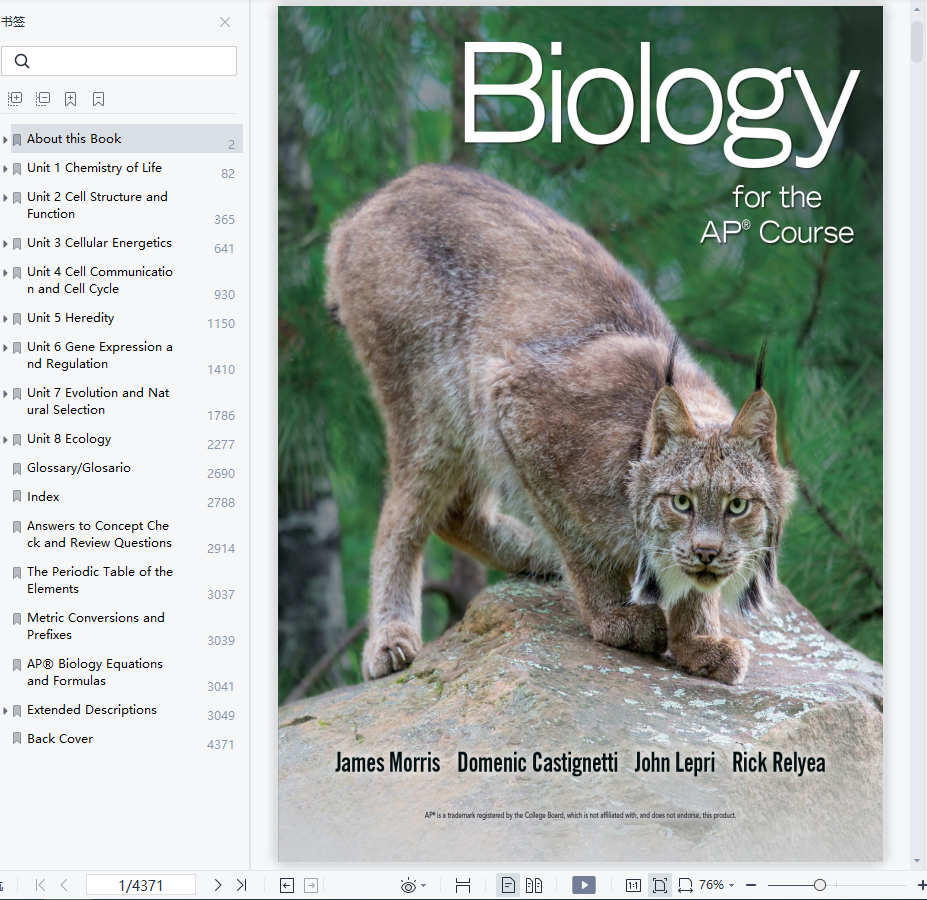Go to the first page

click(x=40, y=885)
